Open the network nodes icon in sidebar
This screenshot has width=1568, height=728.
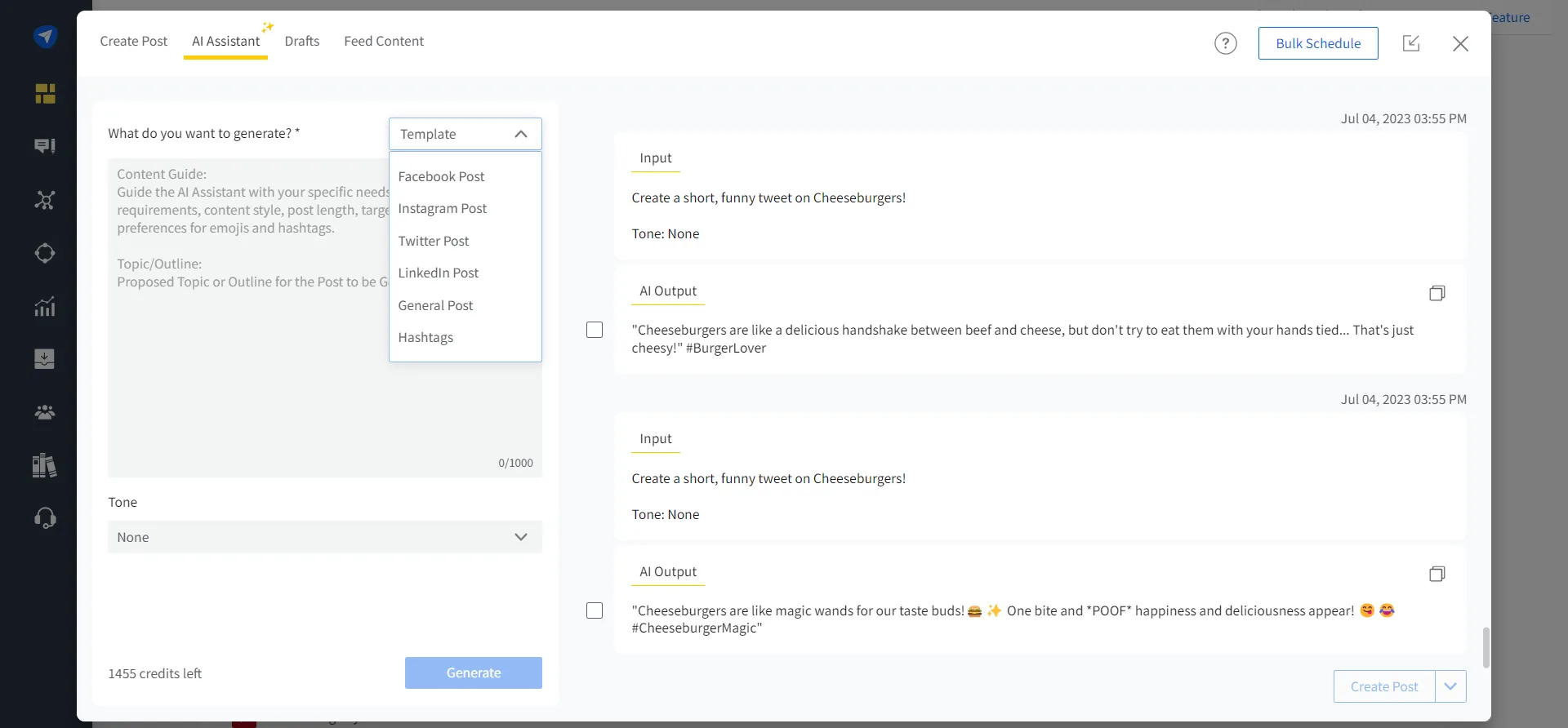point(45,200)
